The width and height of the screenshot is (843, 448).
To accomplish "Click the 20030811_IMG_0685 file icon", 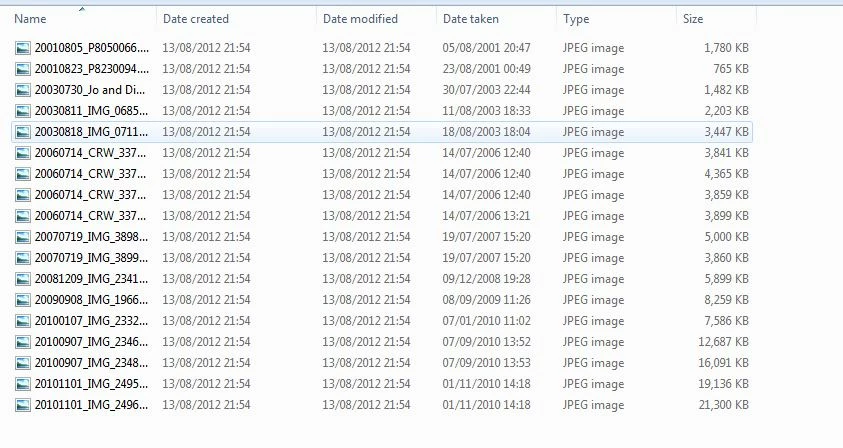I will click(x=23, y=111).
